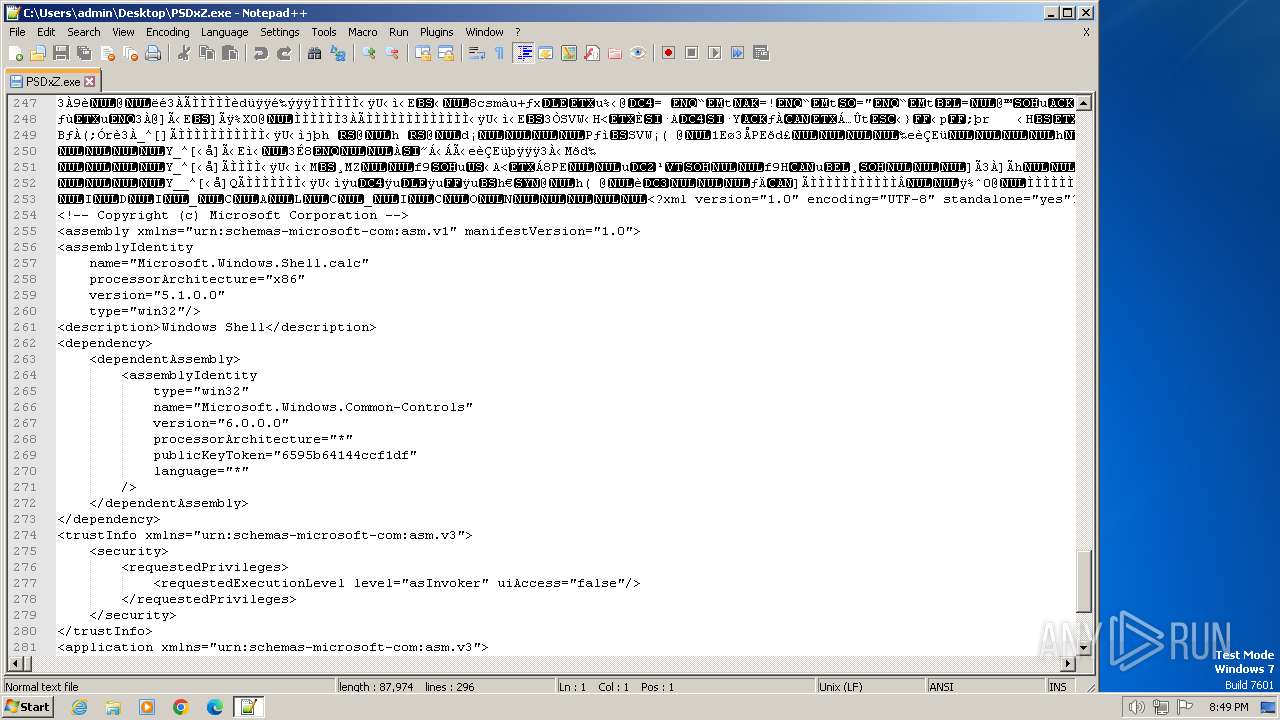
Task: Click the system tray volume icon
Action: click(1136, 707)
